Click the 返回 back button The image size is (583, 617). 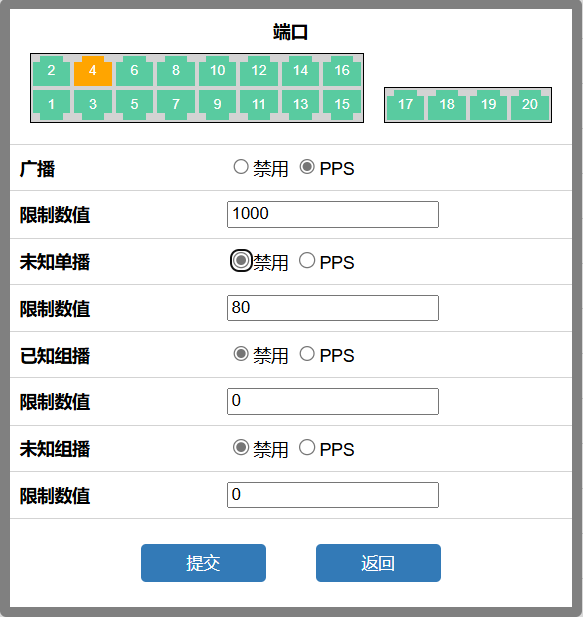(x=378, y=563)
